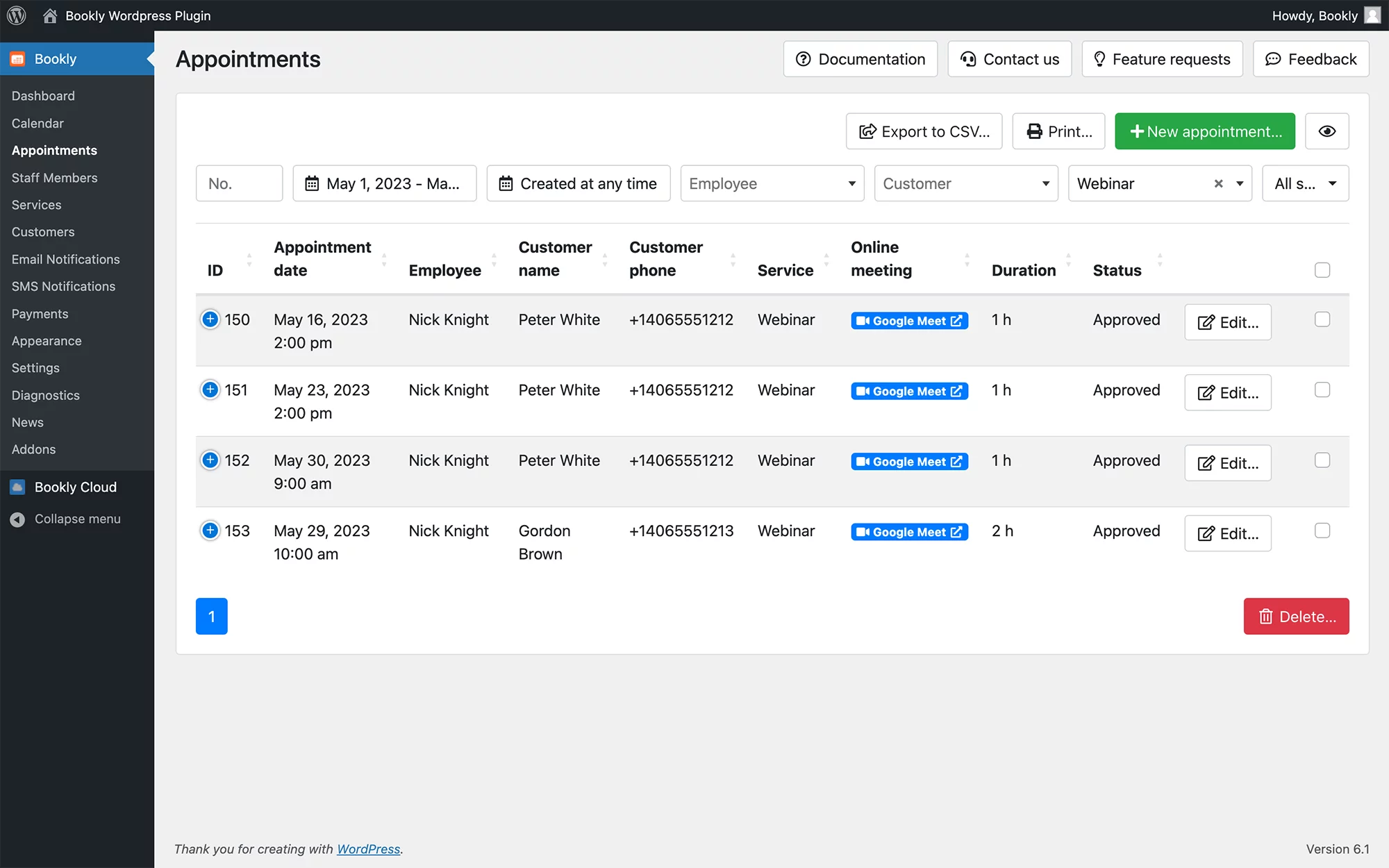
Task: Open Google Meet link for appointment 152
Action: click(909, 462)
